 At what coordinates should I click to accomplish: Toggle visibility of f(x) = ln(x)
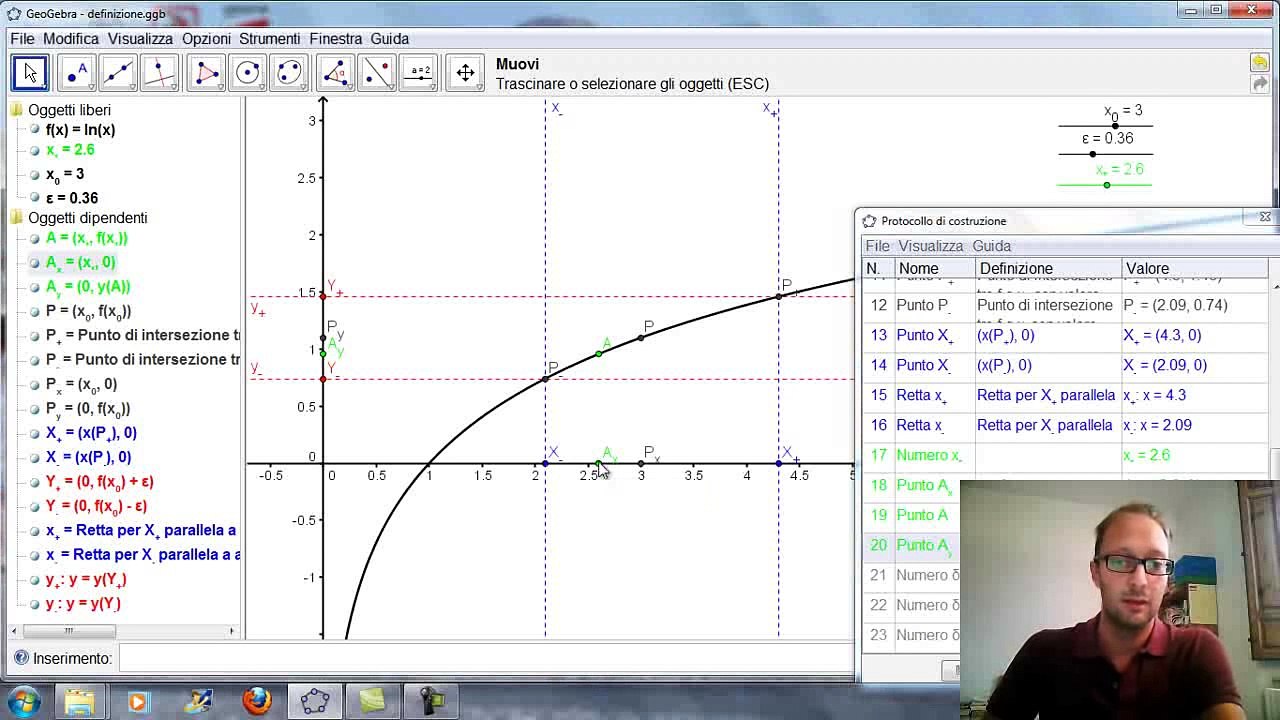point(35,130)
